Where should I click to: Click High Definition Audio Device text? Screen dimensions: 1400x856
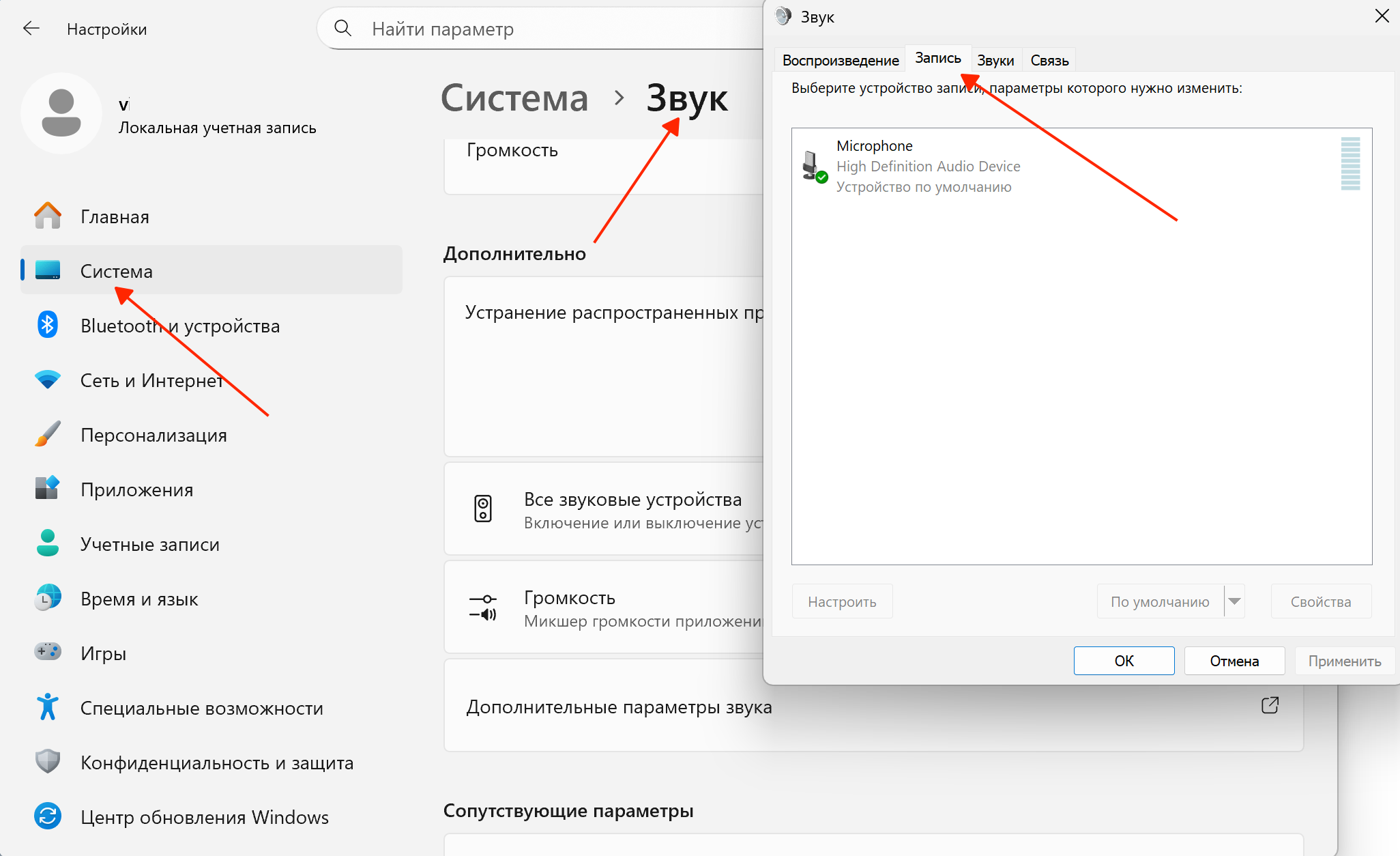928,167
